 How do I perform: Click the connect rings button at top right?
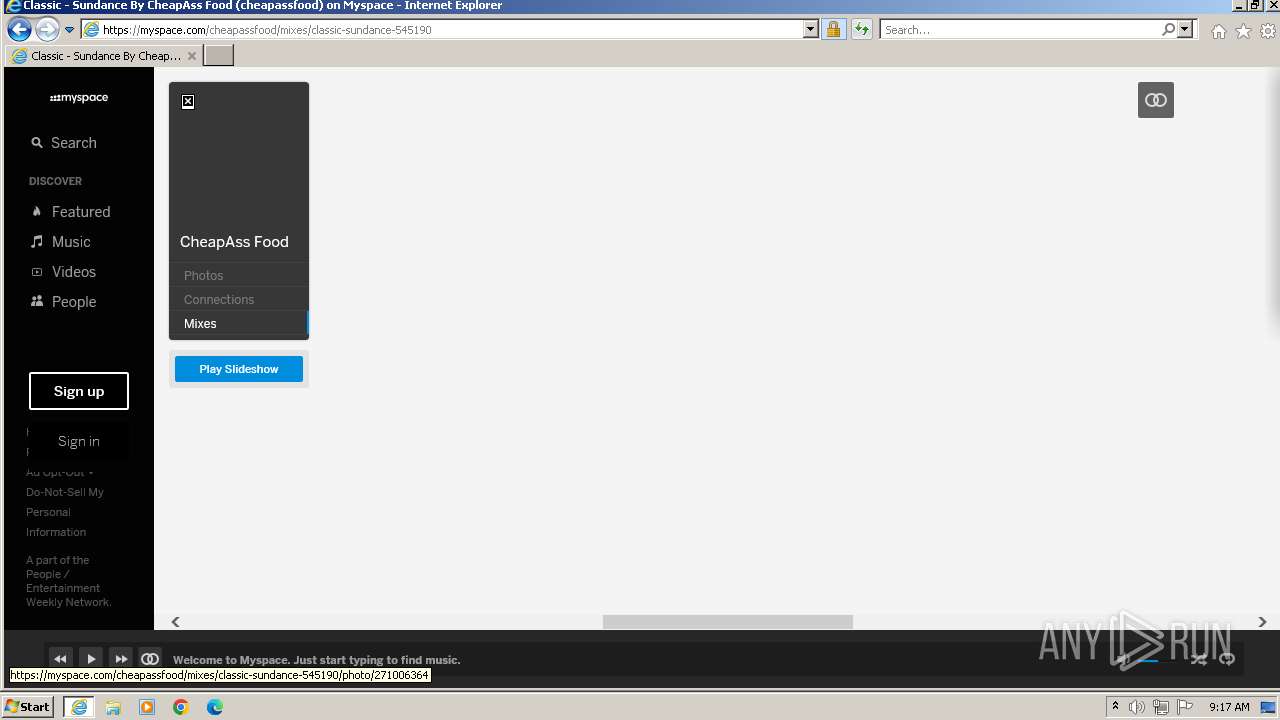point(1156,100)
